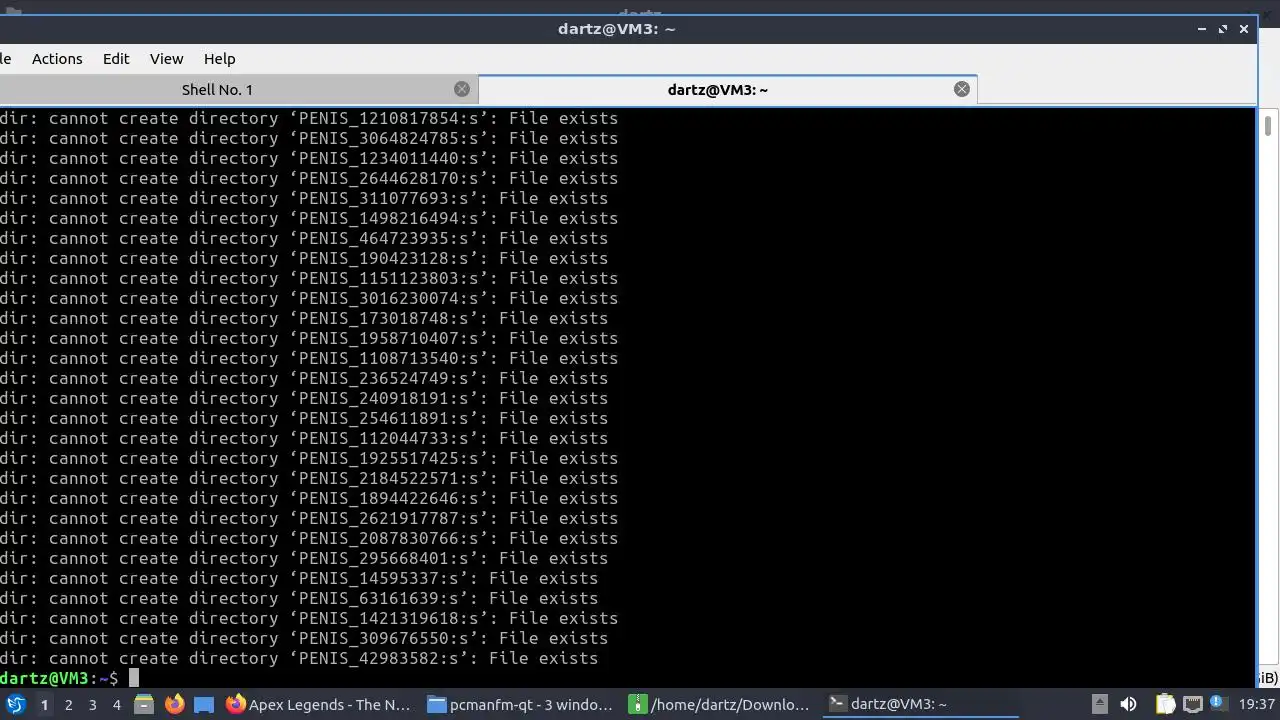Open the Help menu
The height and width of the screenshot is (720, 1280).
219,59
